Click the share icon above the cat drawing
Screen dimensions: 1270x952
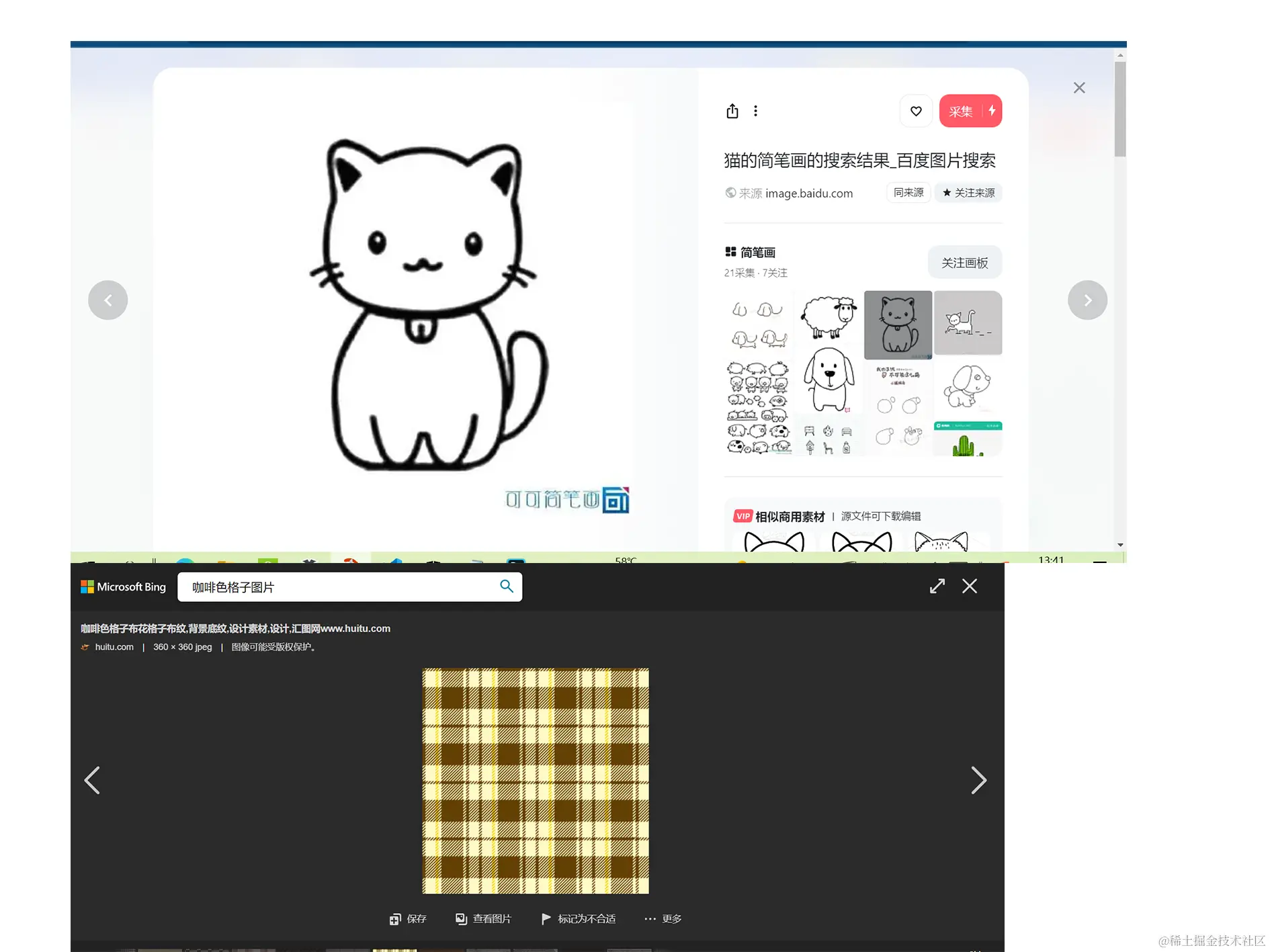732,111
